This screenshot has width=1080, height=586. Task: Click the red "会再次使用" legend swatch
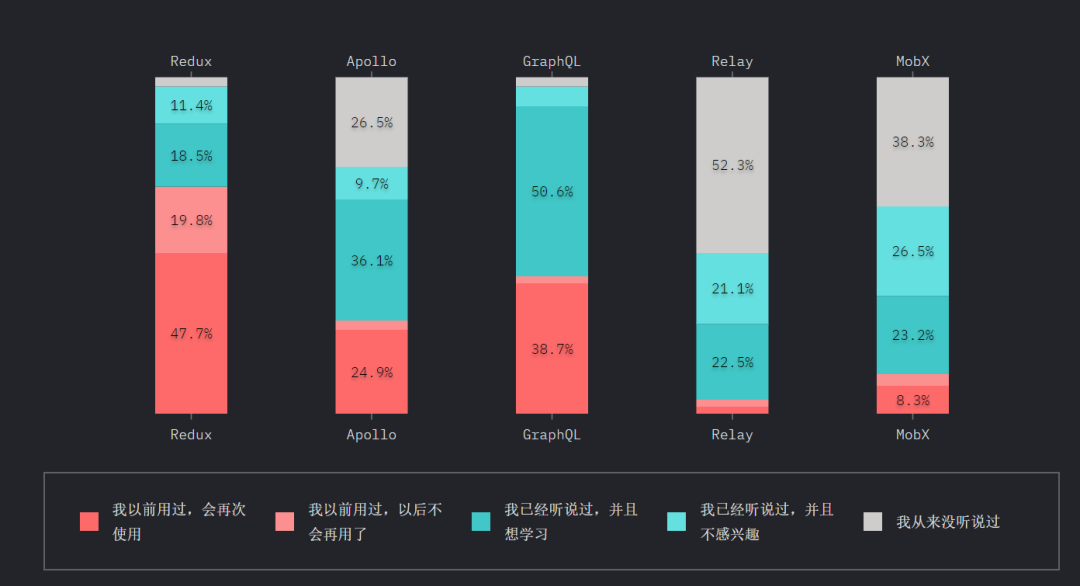(x=90, y=521)
